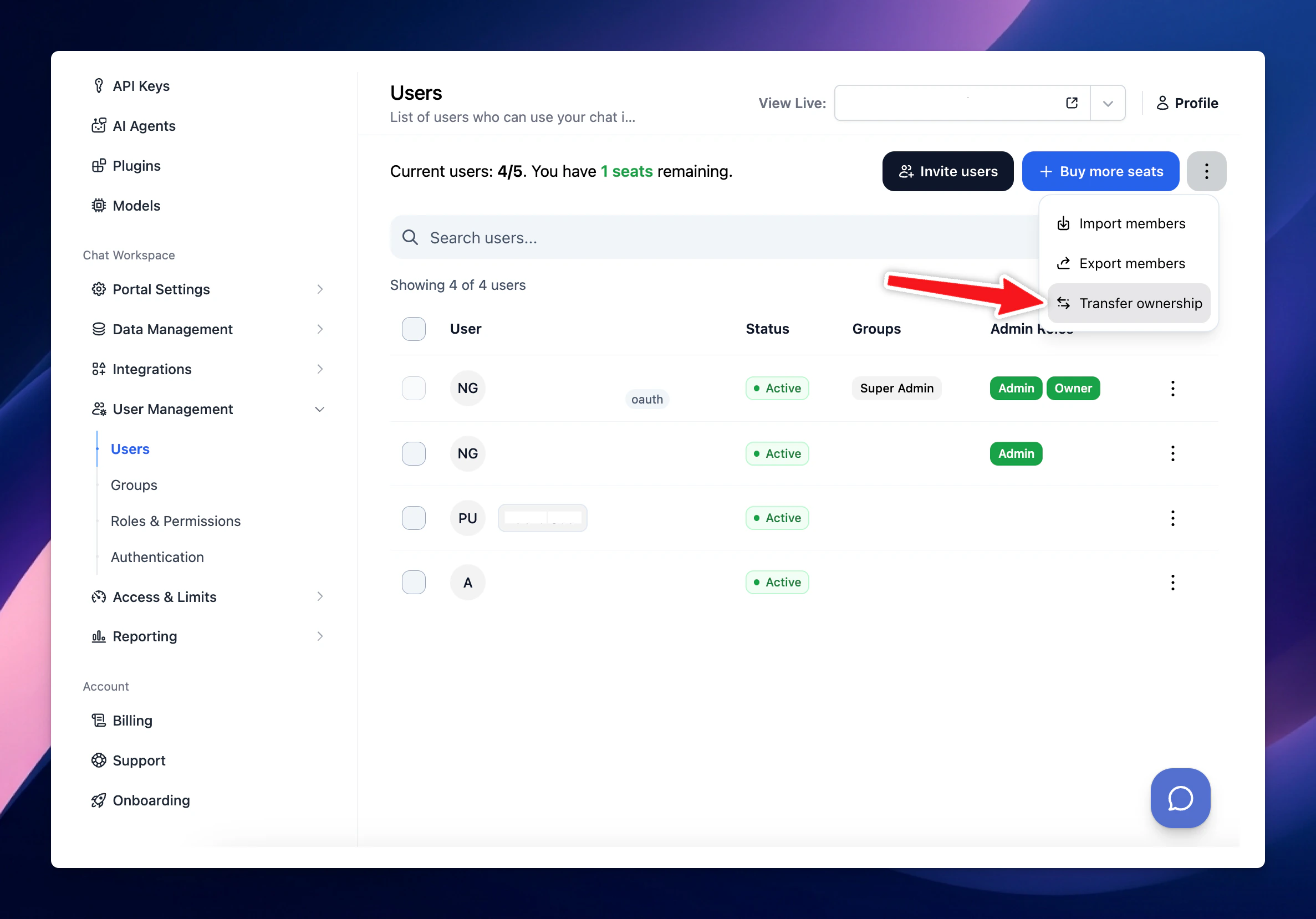Open the chat bubble widget
The width and height of the screenshot is (1316, 919).
point(1180,798)
